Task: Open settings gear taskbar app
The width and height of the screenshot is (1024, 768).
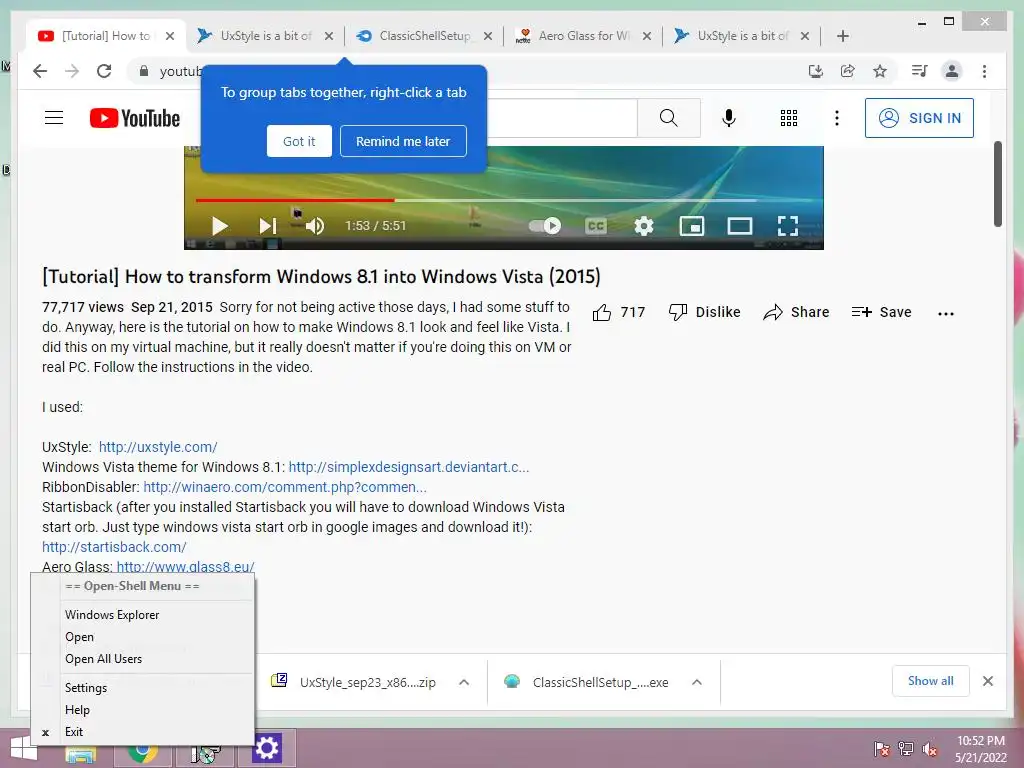Action: pyautogui.click(x=266, y=748)
